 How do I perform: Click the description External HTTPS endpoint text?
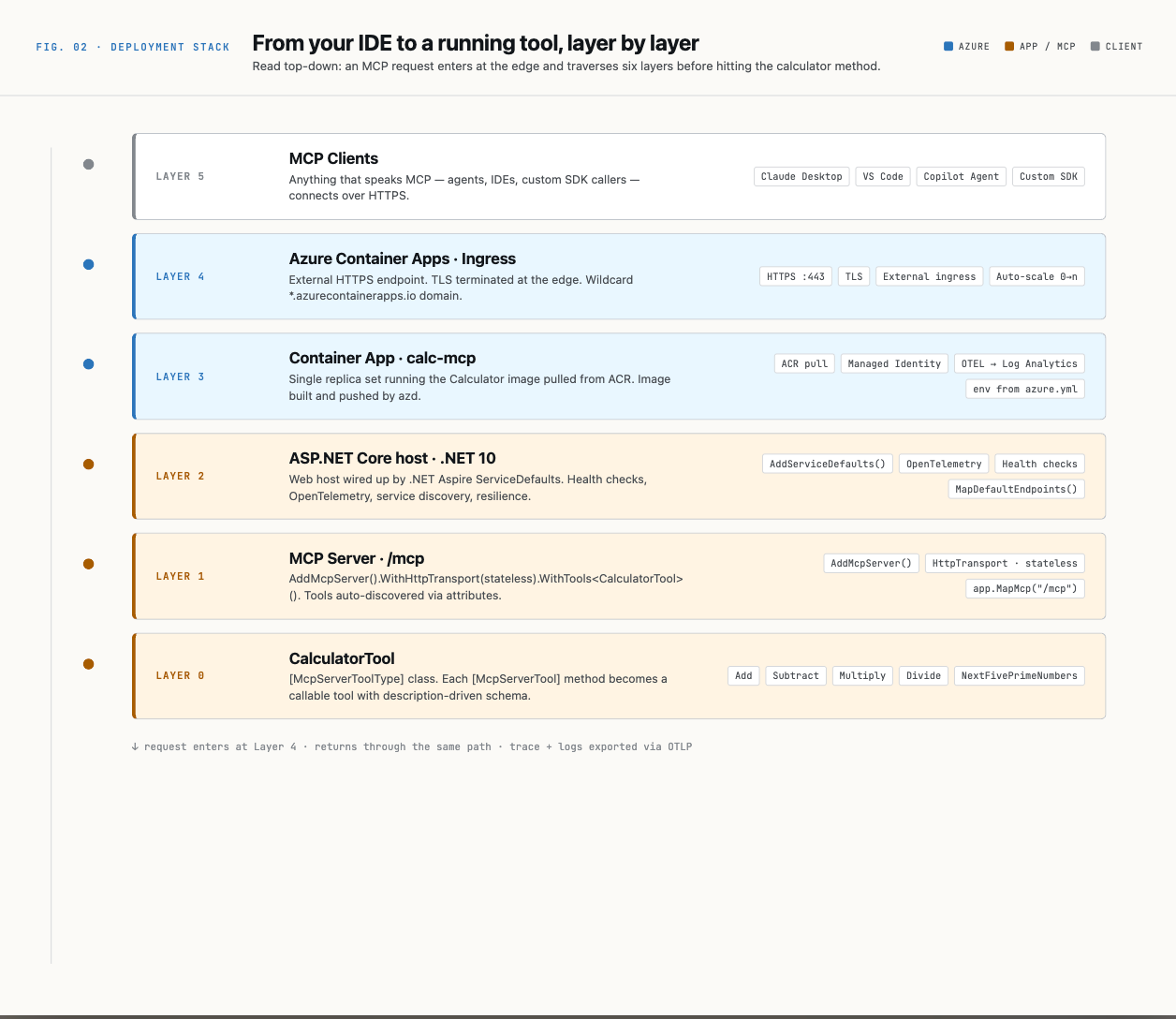(461, 288)
